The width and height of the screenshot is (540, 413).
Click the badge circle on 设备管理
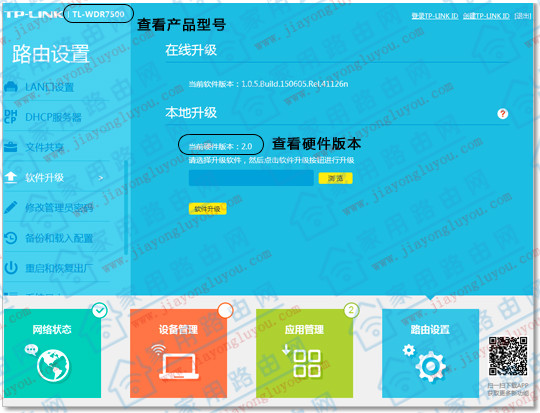point(226,310)
